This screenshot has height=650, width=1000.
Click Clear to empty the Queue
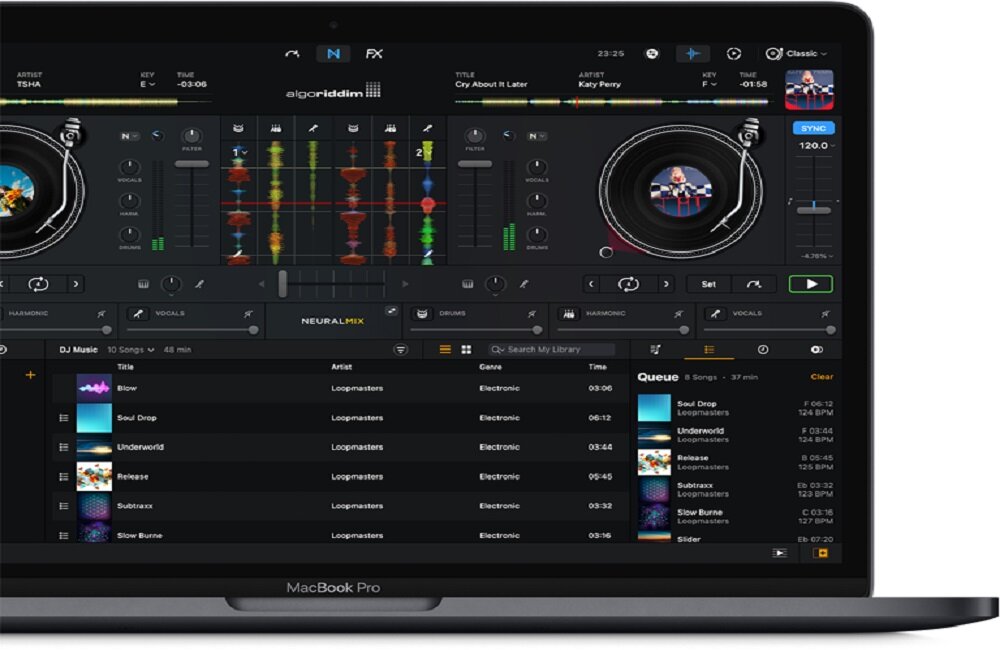[822, 376]
